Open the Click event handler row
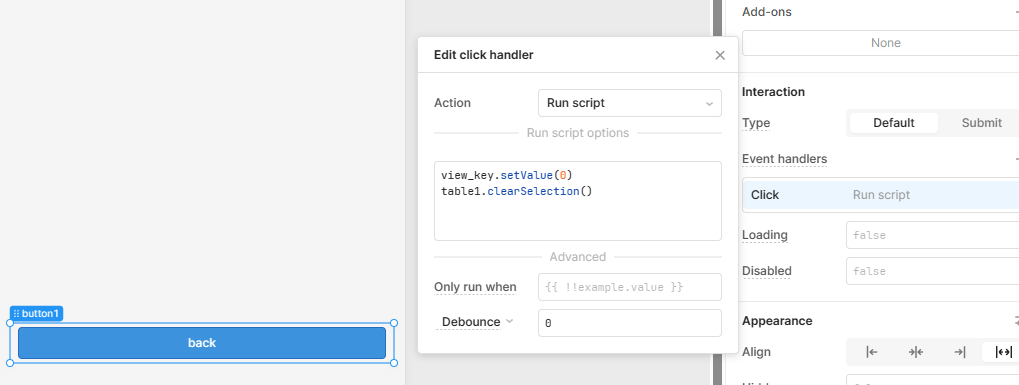 coord(881,195)
